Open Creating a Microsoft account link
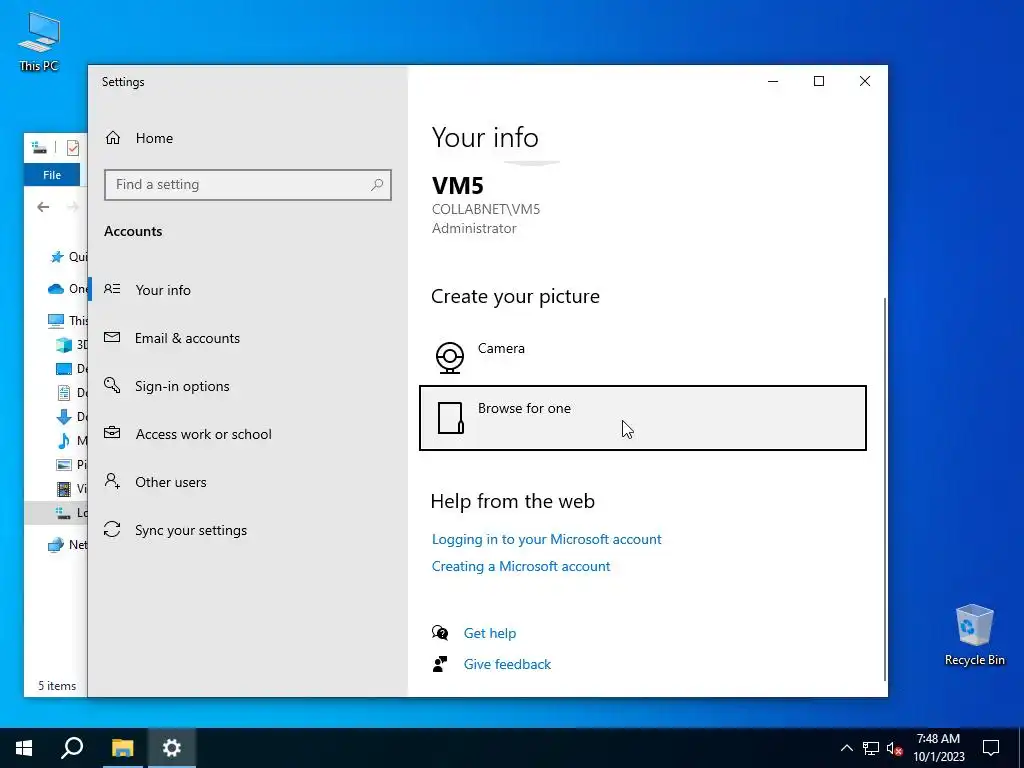 [520, 566]
